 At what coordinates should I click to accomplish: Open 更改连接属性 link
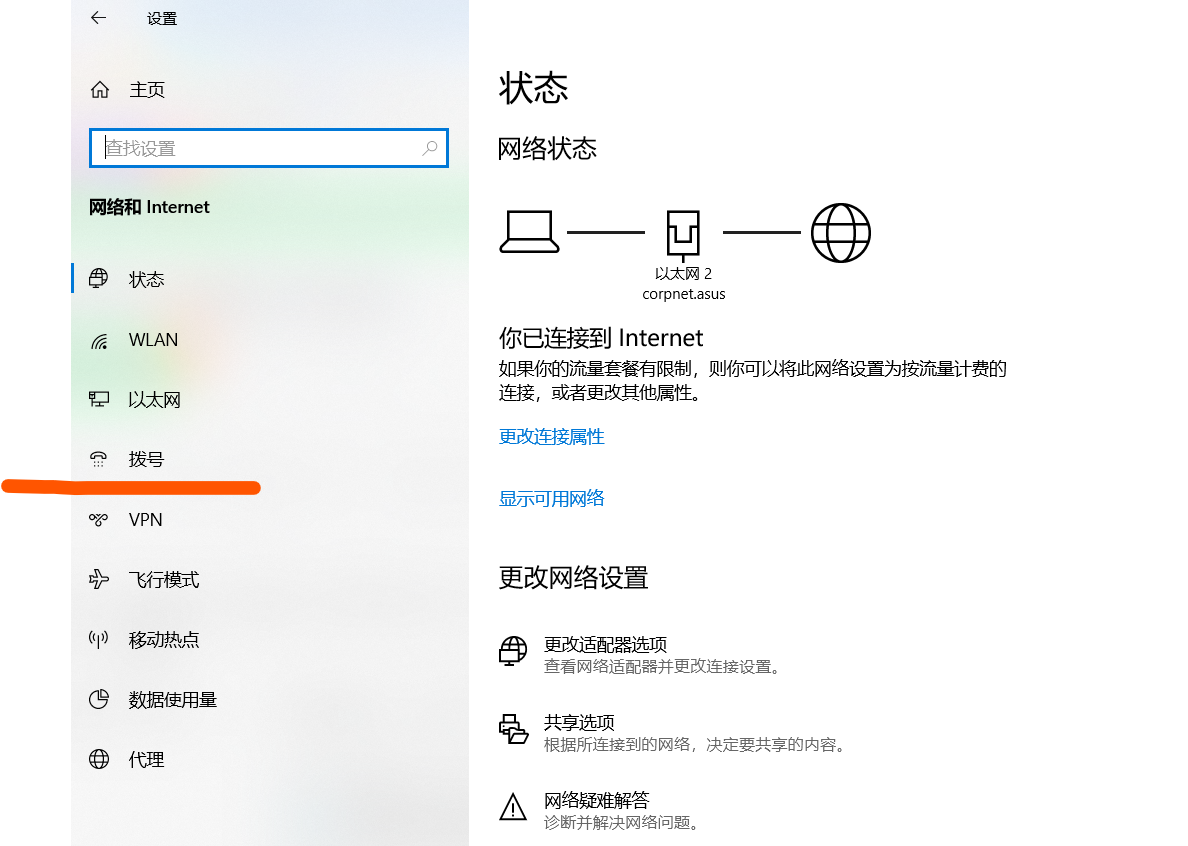(551, 436)
